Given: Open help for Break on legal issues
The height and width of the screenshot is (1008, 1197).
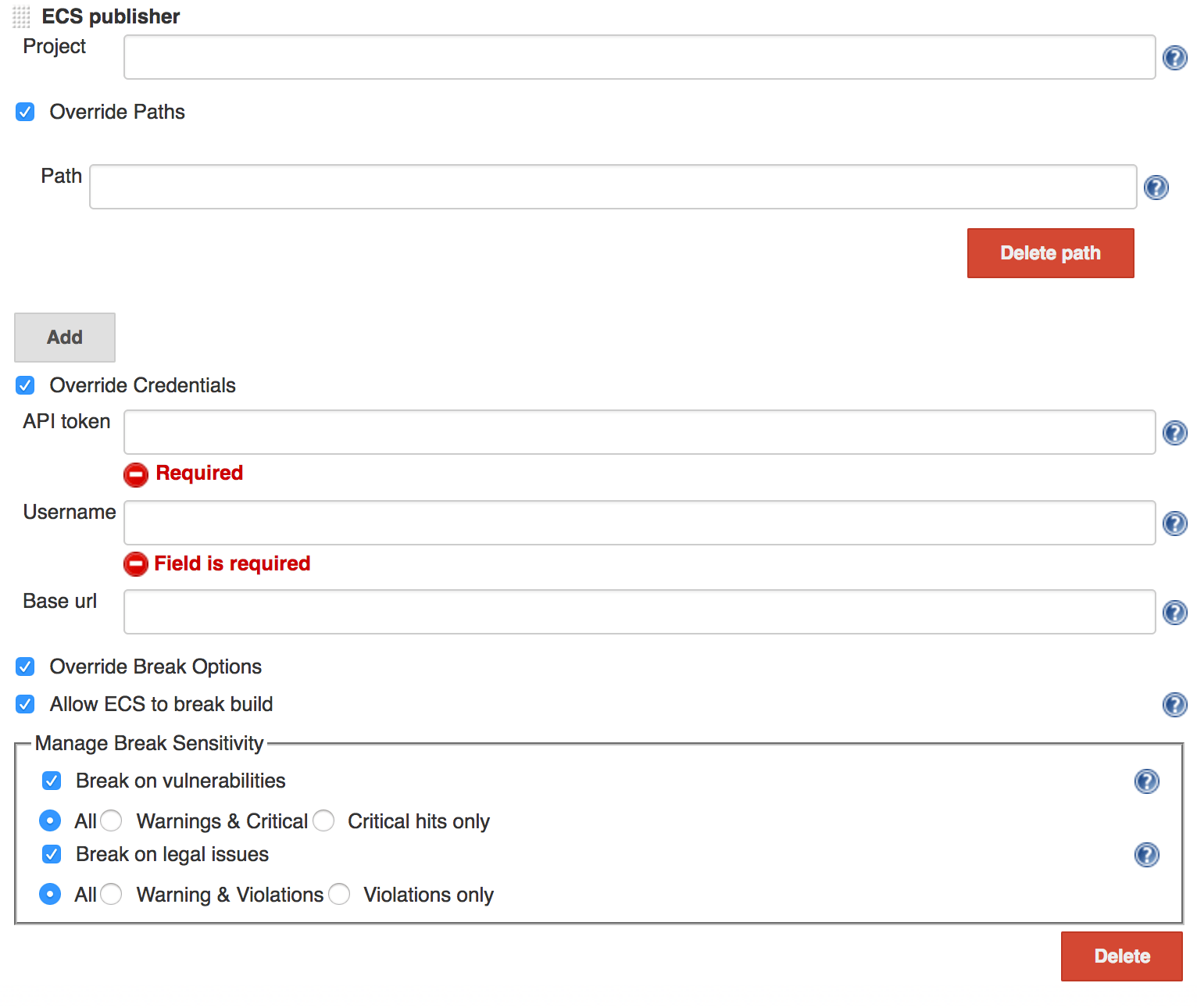Looking at the screenshot, I should 1146,855.
